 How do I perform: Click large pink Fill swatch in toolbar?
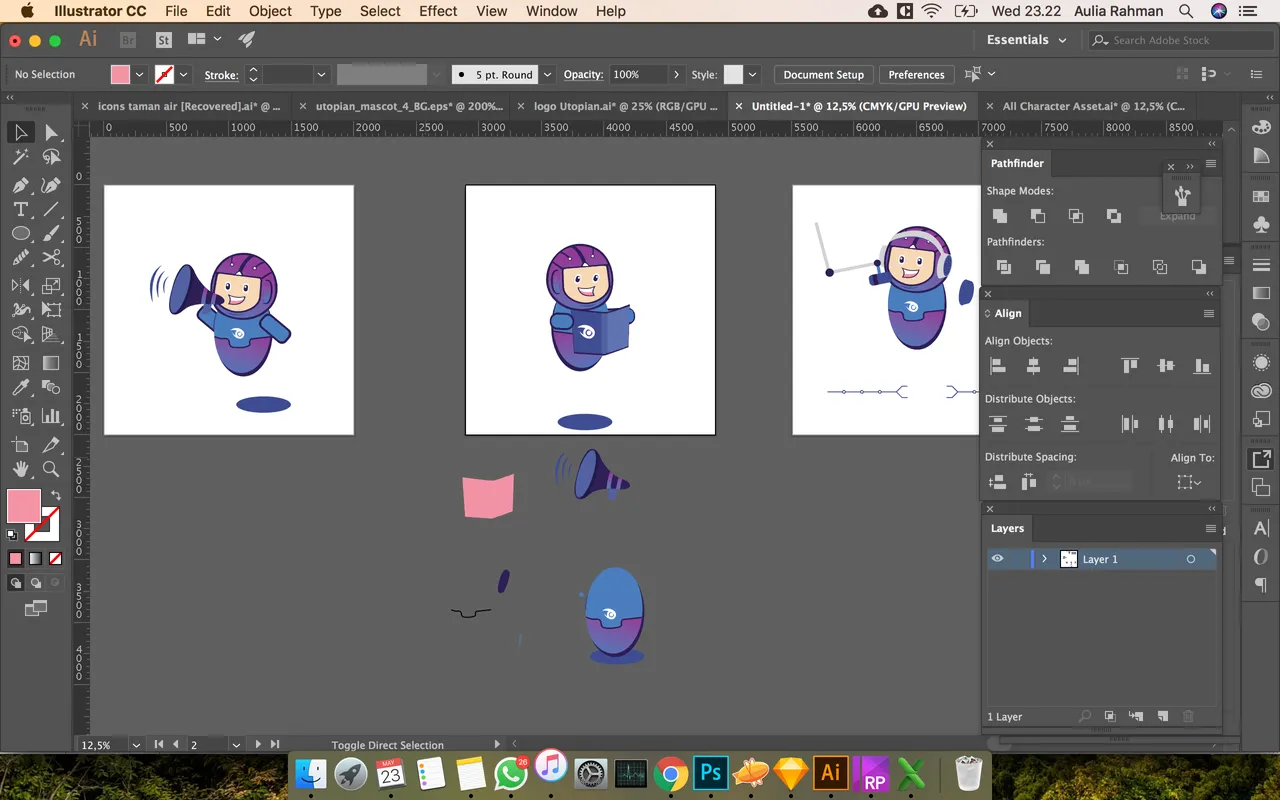tap(23, 507)
